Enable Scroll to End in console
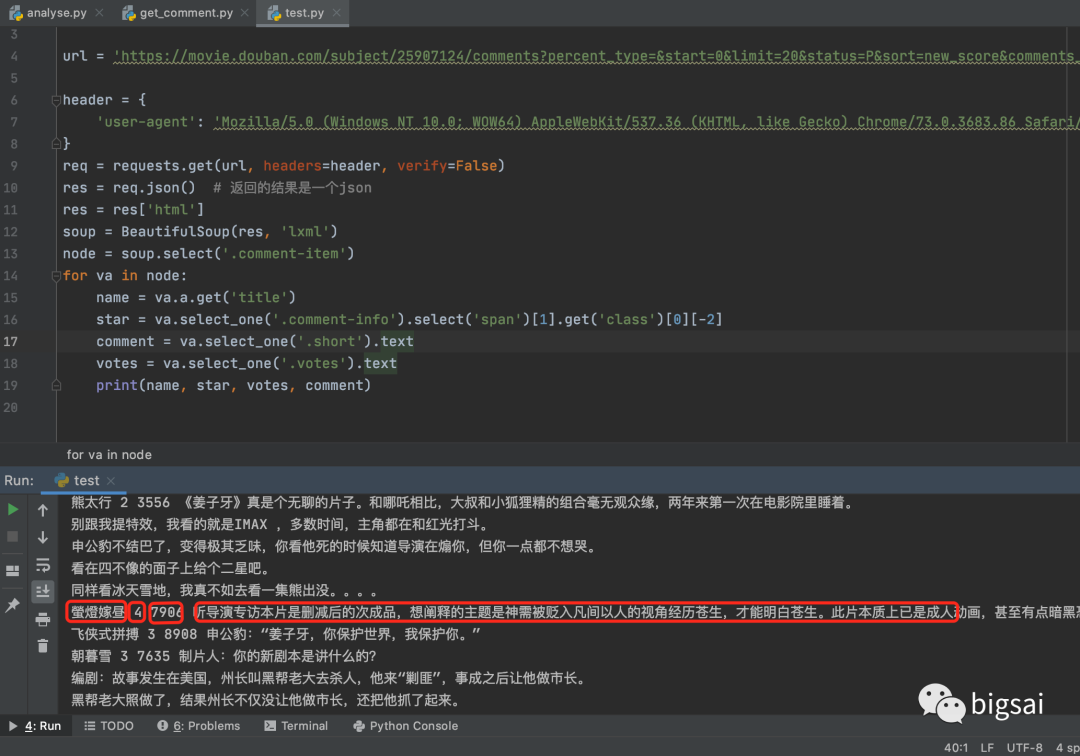The width and height of the screenshot is (1080, 756). 42,591
